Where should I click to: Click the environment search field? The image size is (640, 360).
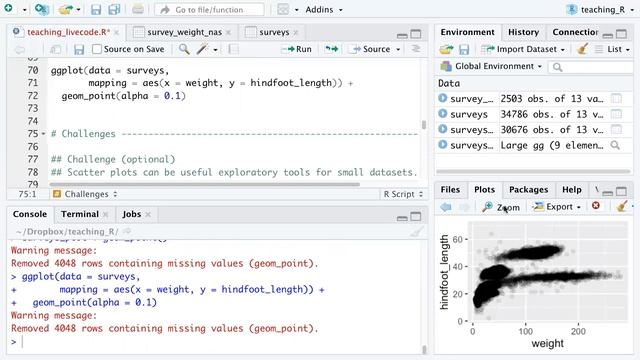tap(592, 67)
